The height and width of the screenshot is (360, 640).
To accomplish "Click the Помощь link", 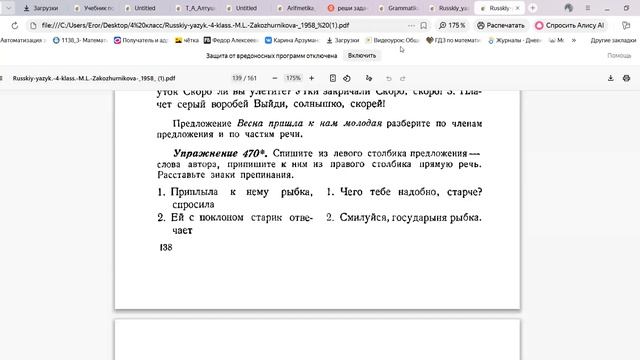I will pos(619,56).
